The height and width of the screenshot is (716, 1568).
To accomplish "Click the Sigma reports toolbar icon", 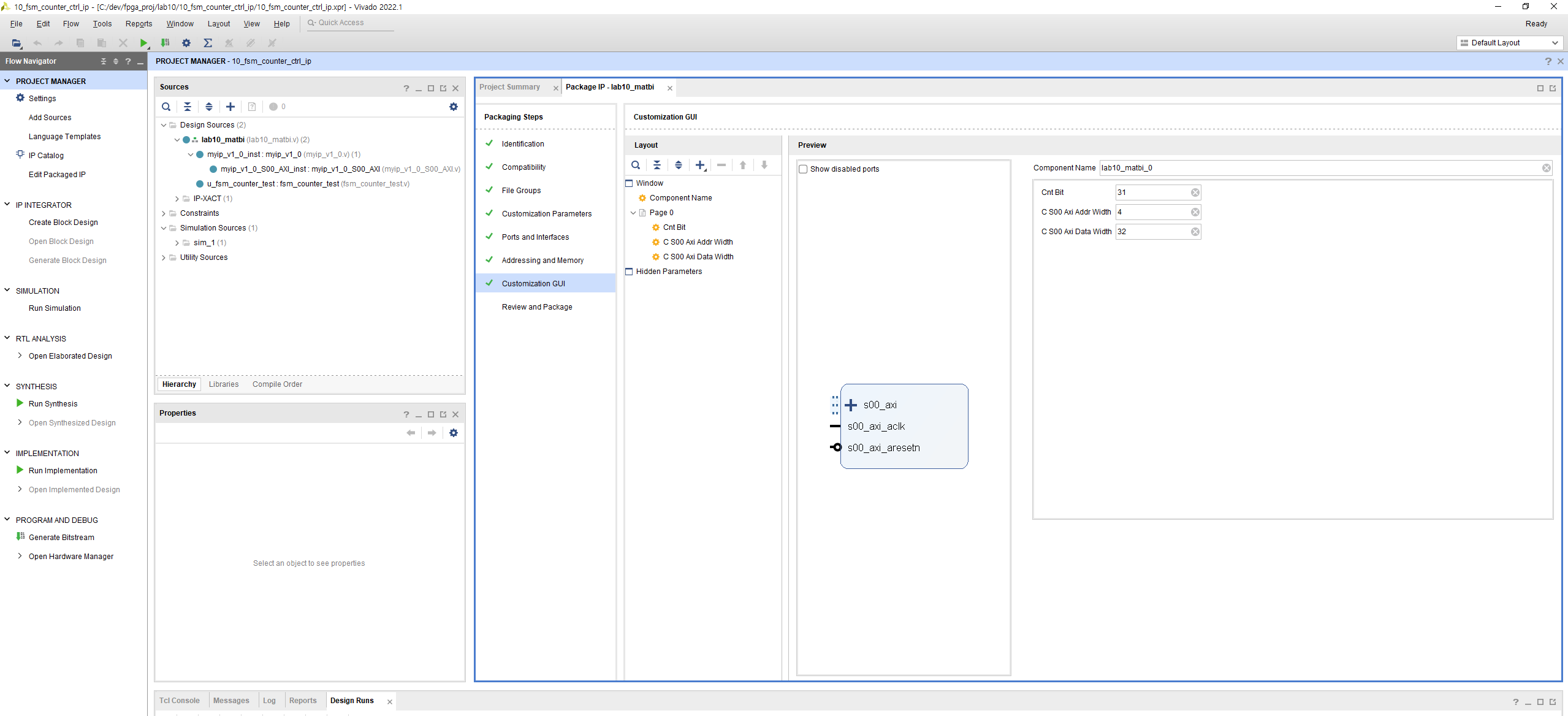I will click(x=208, y=43).
